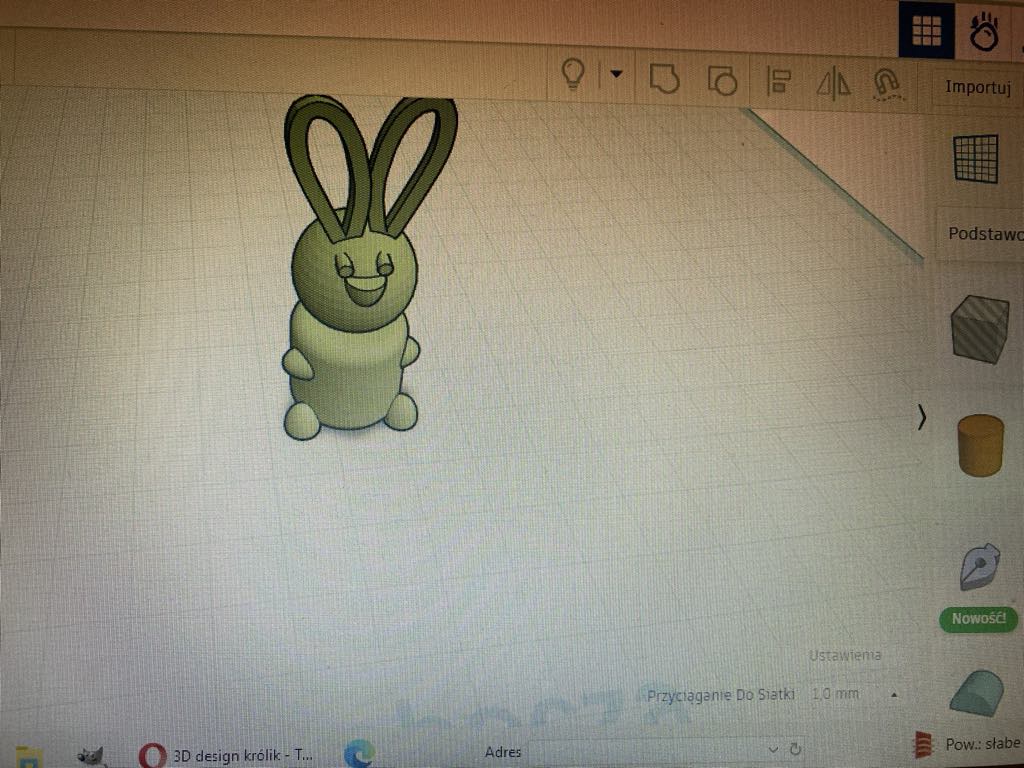Click the Show All lightbulb icon

(573, 73)
